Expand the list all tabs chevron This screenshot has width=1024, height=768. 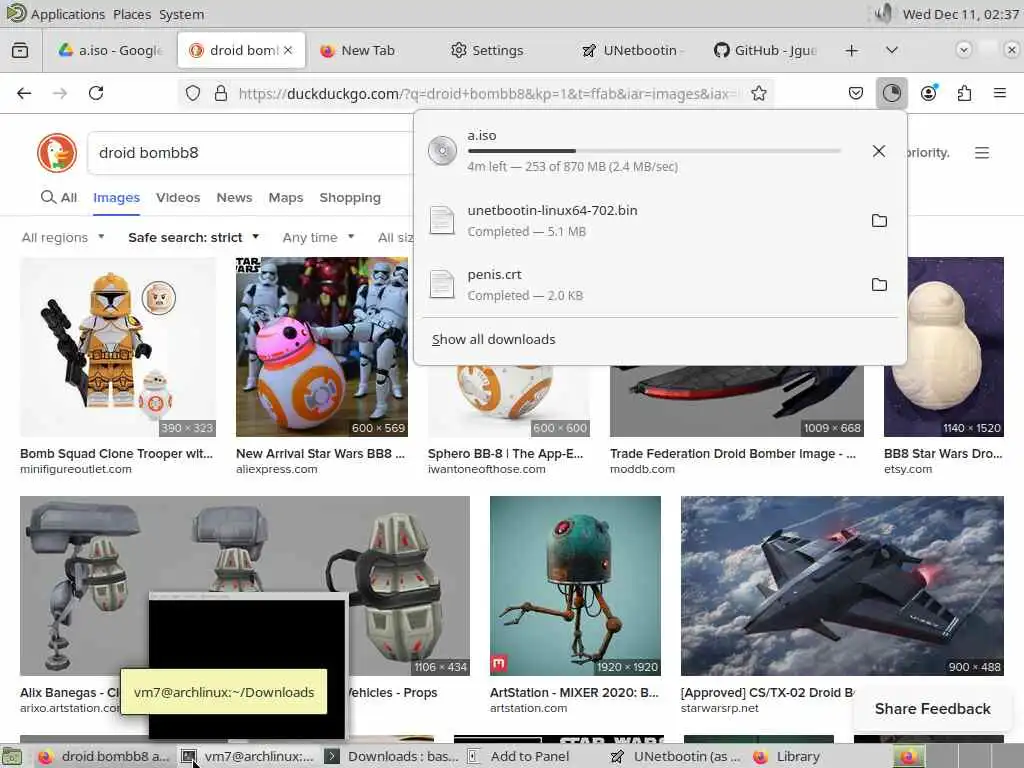[x=892, y=50]
